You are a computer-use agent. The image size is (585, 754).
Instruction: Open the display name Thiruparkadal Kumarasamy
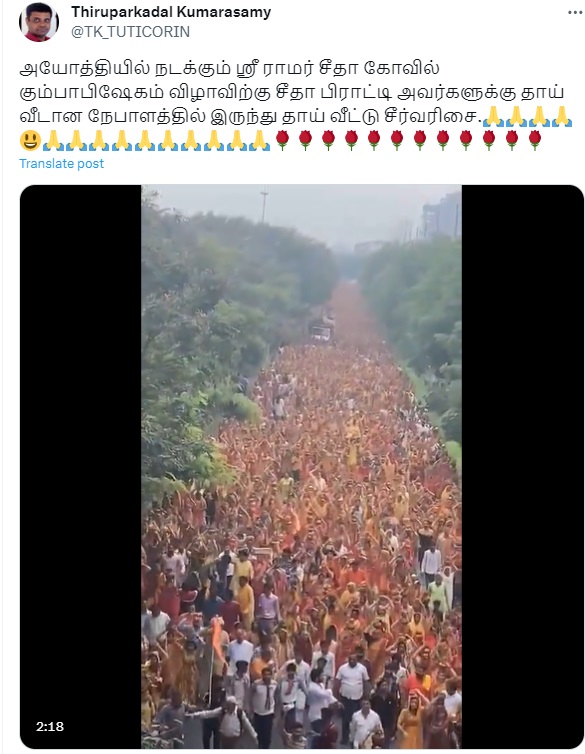(x=171, y=12)
